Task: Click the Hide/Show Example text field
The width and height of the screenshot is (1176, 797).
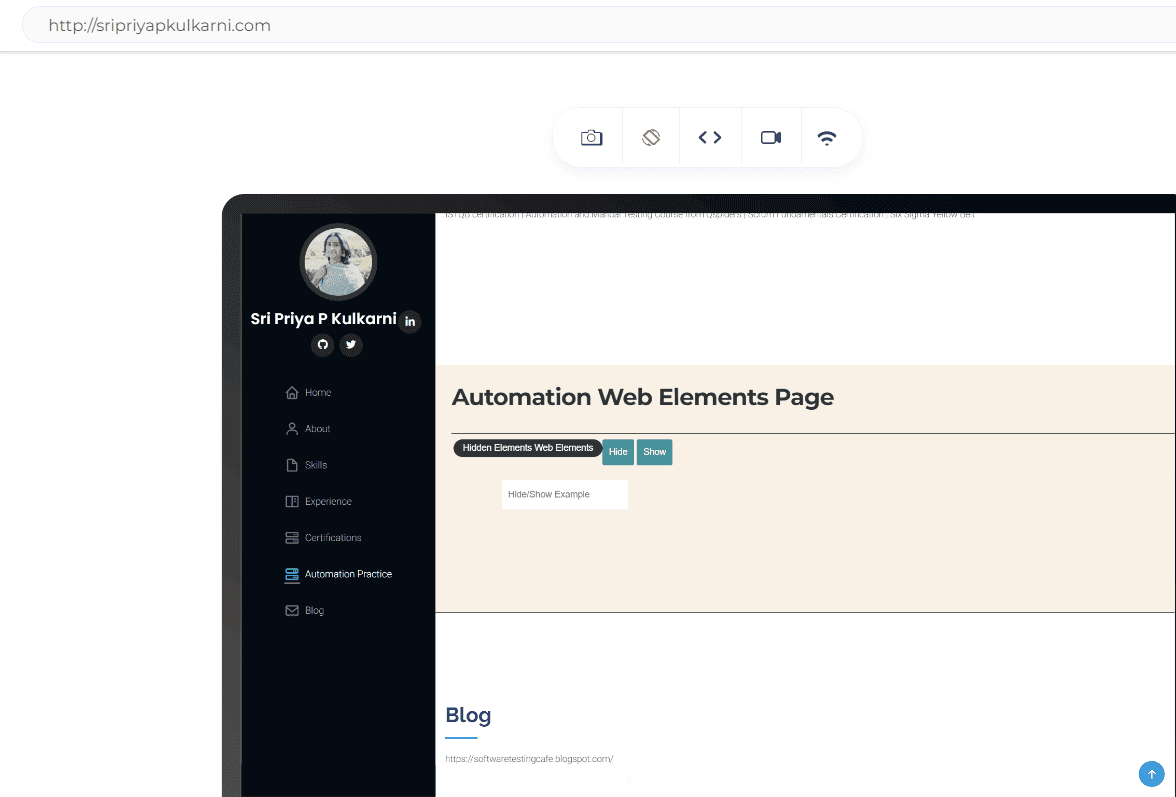Action: point(564,495)
